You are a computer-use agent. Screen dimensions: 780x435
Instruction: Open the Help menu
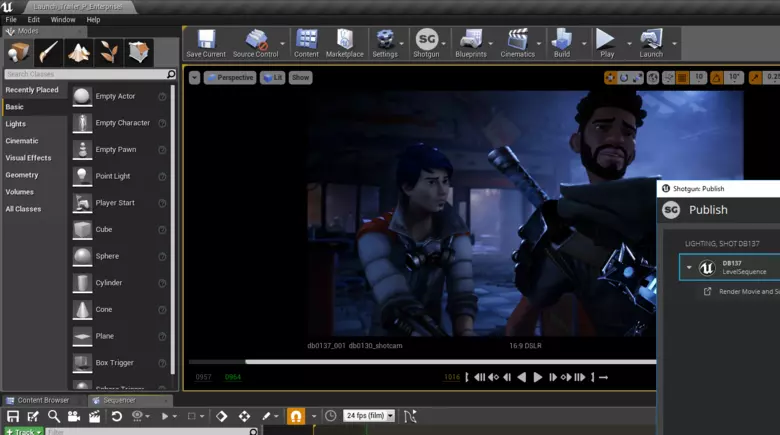[x=93, y=19]
